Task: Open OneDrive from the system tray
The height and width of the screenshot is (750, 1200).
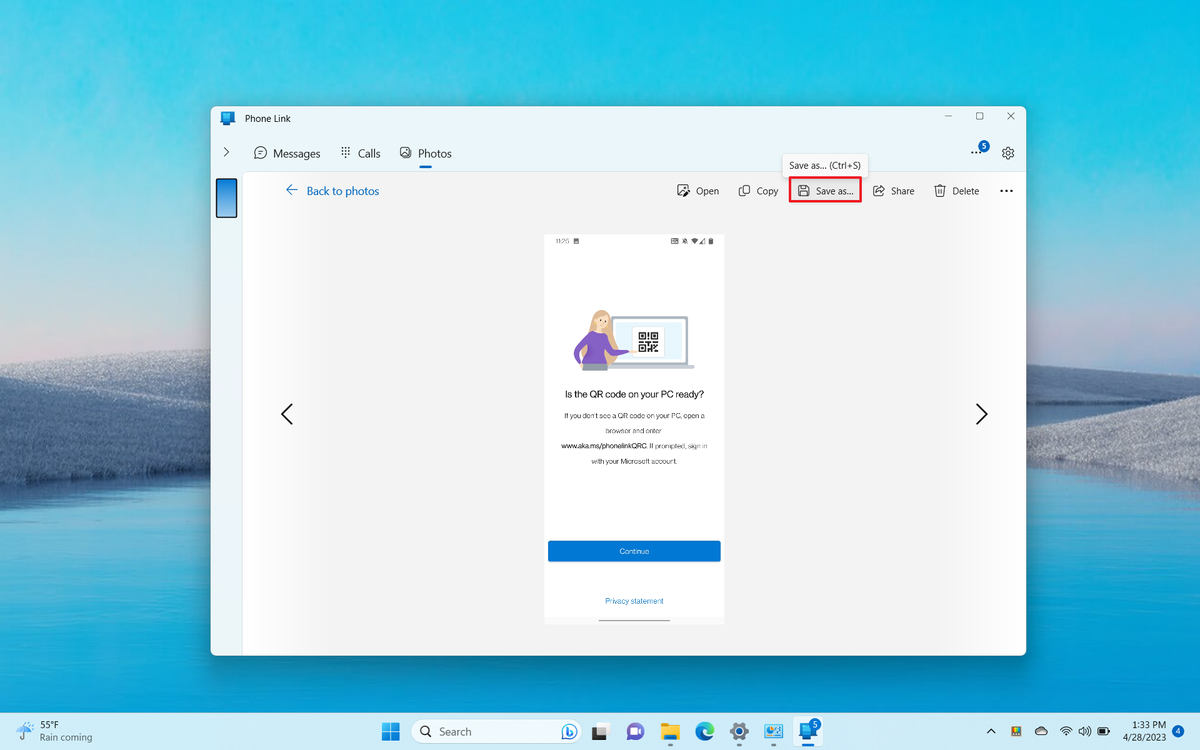Action: pyautogui.click(x=1040, y=731)
